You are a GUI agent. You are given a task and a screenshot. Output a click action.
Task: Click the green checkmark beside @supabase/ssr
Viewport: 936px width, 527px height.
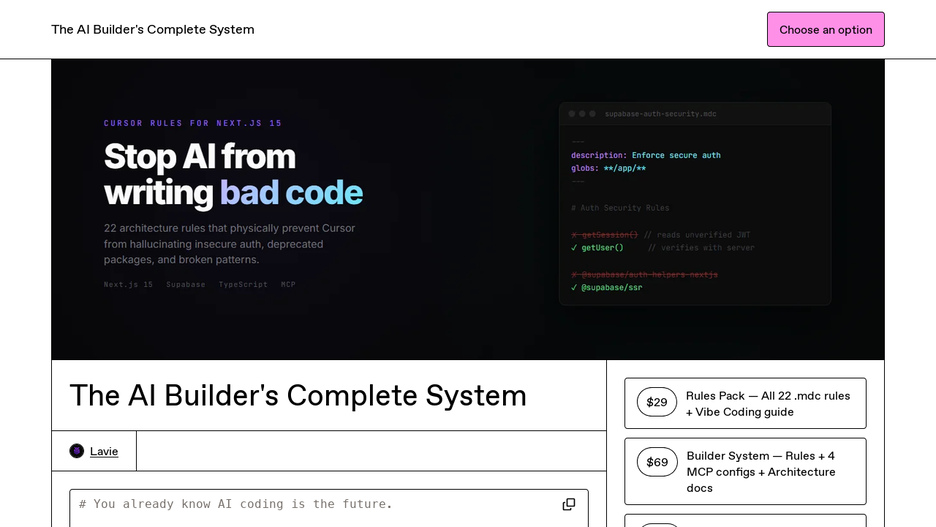574,288
